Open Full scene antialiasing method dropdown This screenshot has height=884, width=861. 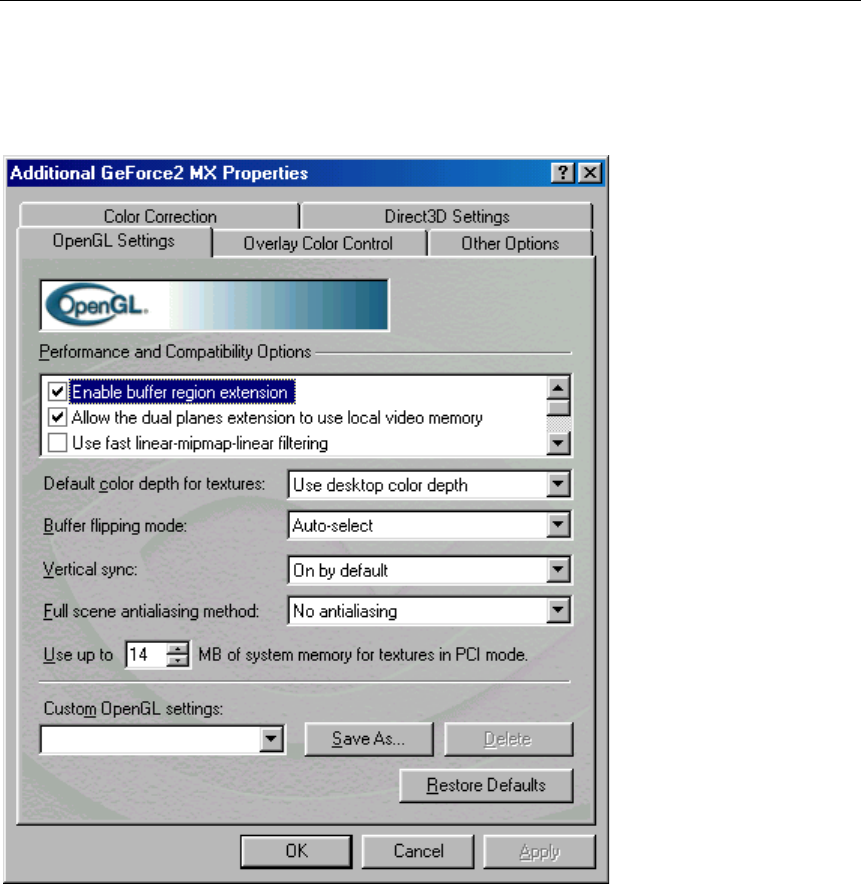pos(558,611)
